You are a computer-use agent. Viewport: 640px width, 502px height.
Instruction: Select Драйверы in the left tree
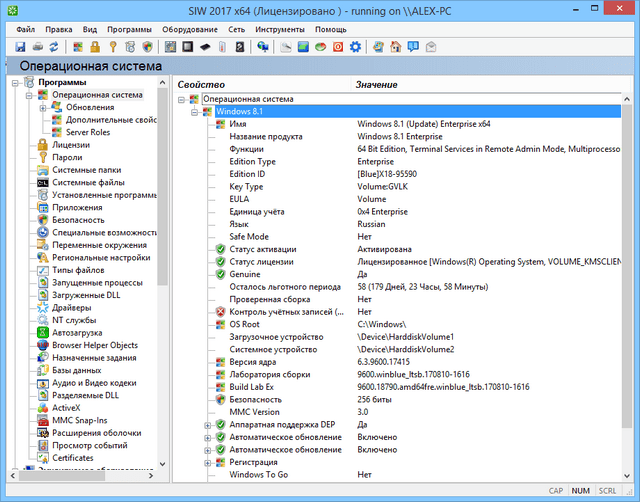[72, 307]
